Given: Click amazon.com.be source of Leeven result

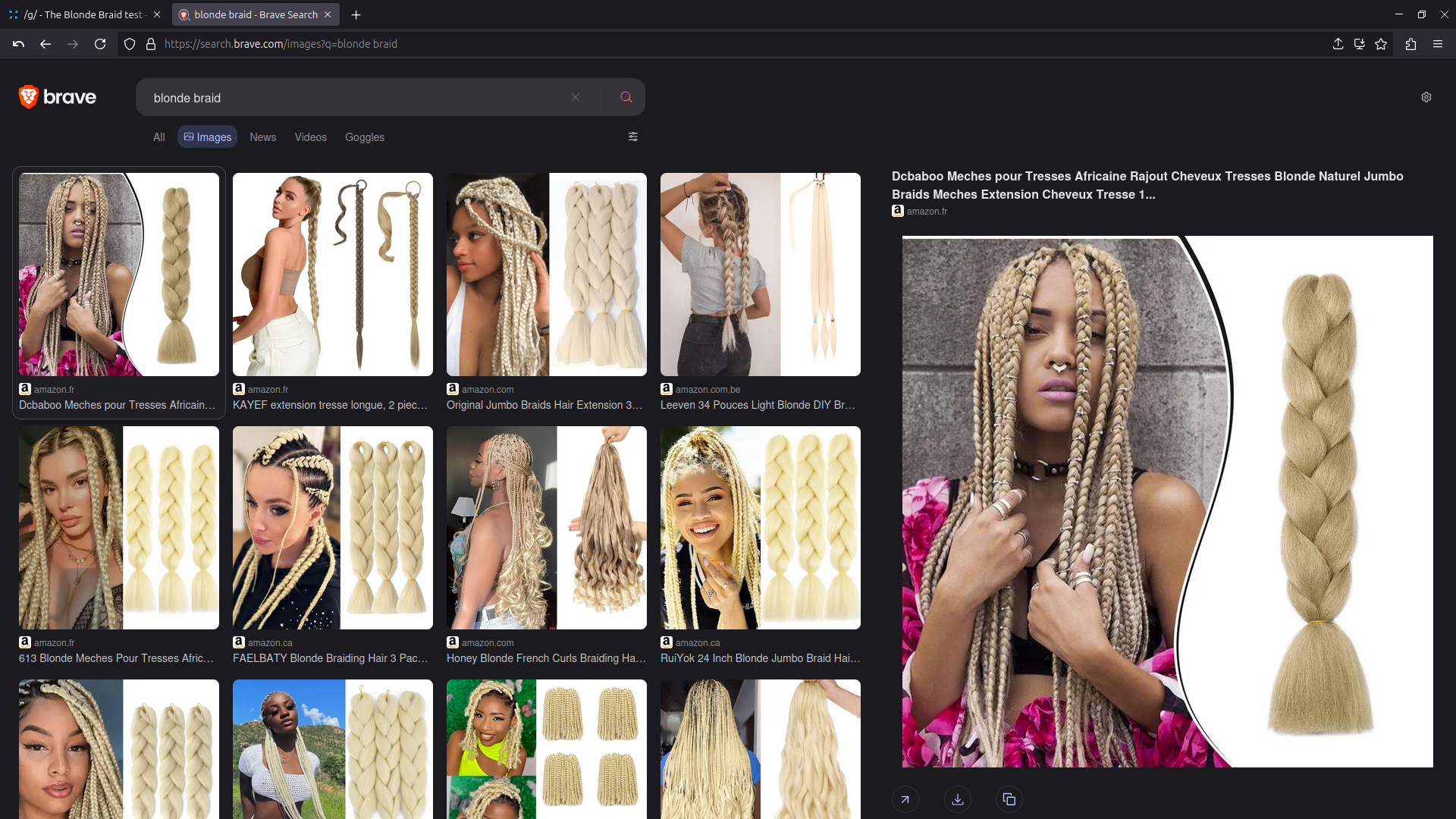Looking at the screenshot, I should (708, 389).
